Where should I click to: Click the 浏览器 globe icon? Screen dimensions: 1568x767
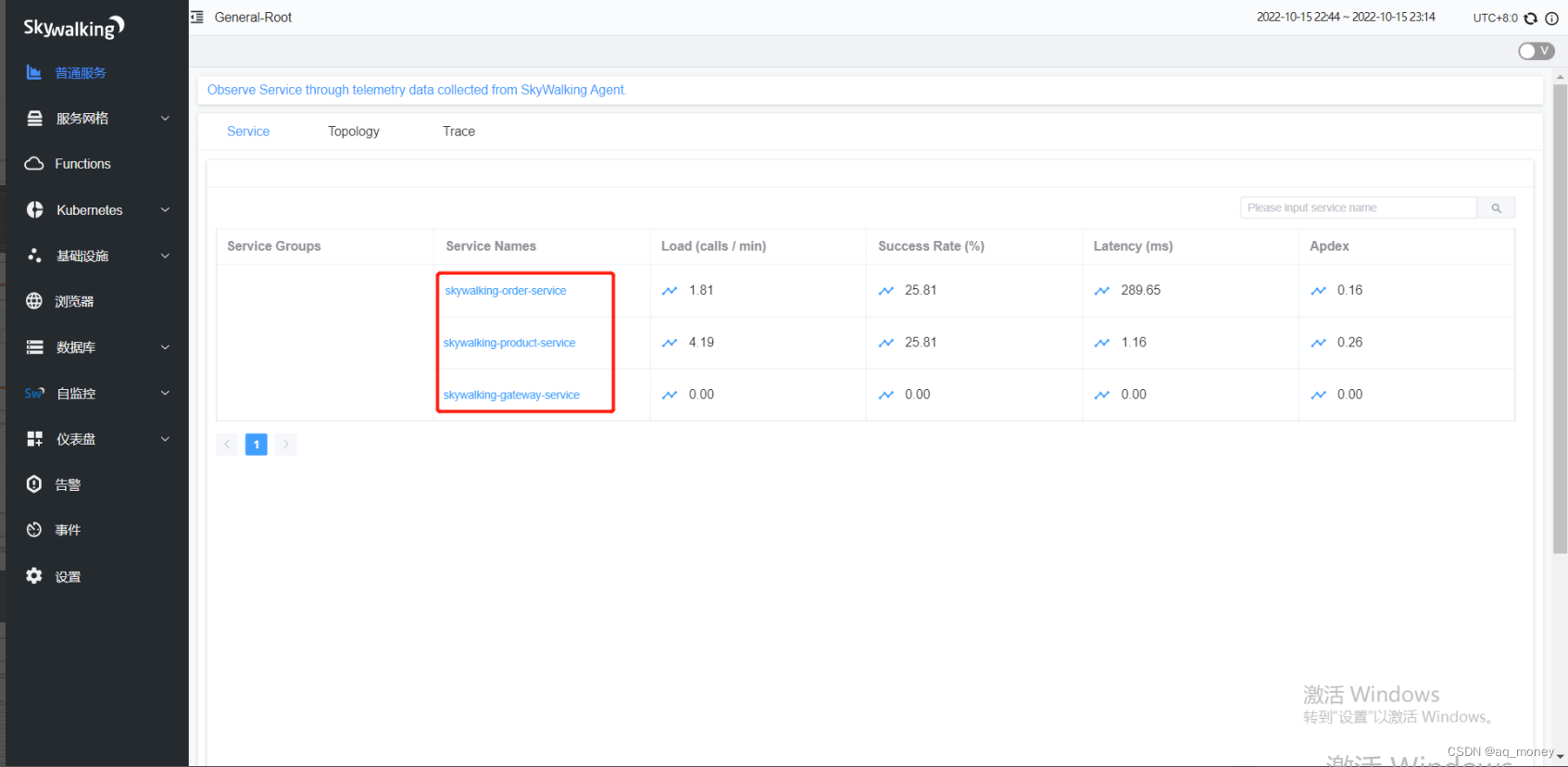tap(34, 301)
